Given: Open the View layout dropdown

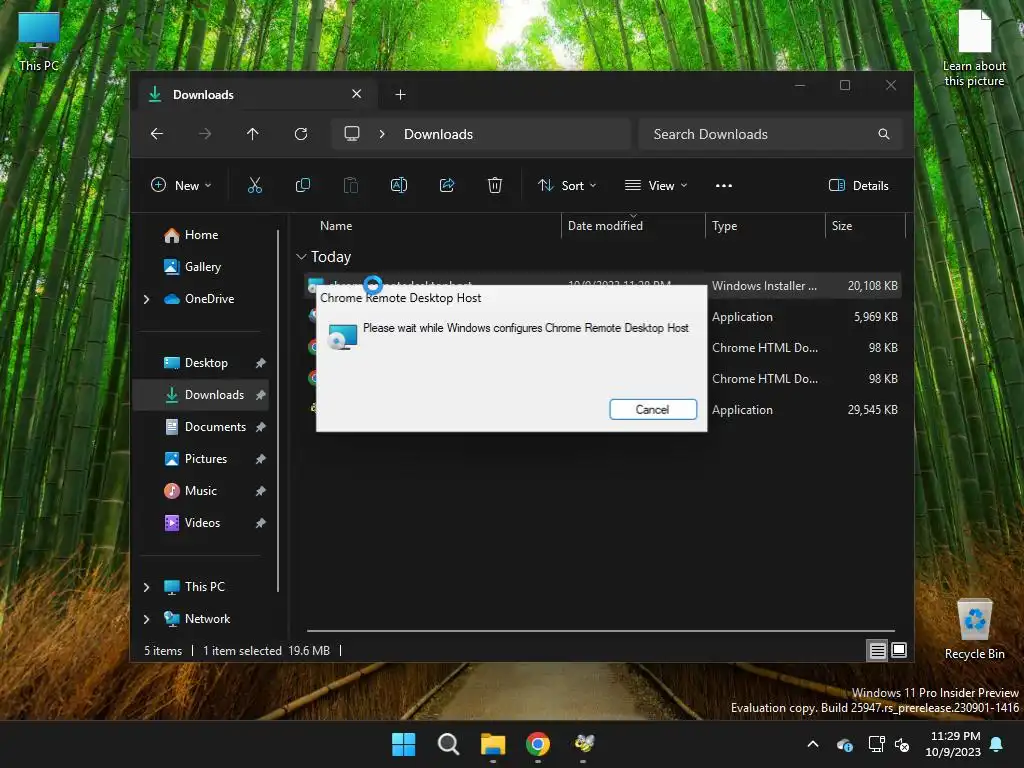Looking at the screenshot, I should pyautogui.click(x=656, y=185).
